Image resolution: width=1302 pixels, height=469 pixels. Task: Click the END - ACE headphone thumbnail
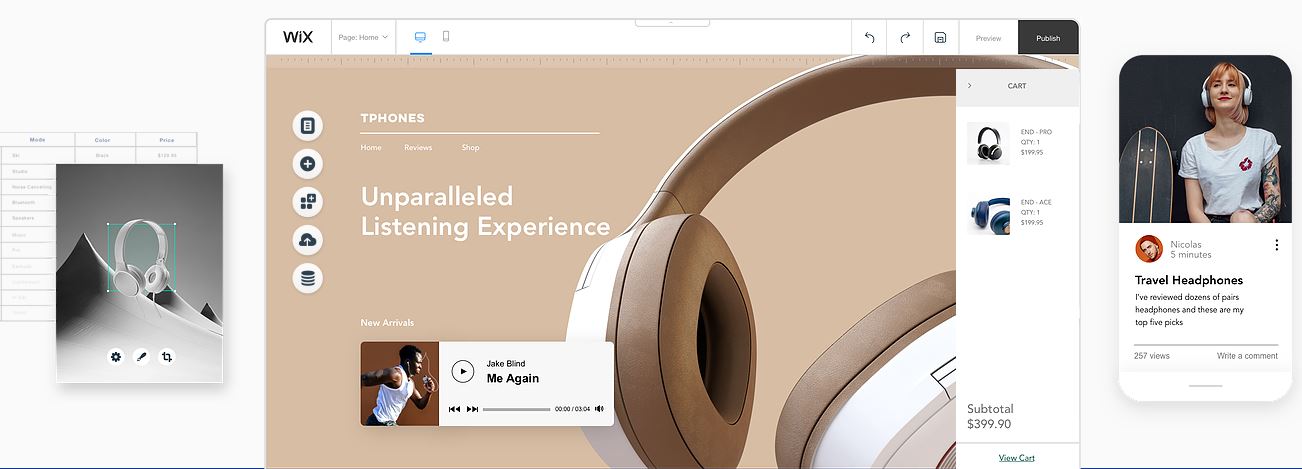point(988,214)
